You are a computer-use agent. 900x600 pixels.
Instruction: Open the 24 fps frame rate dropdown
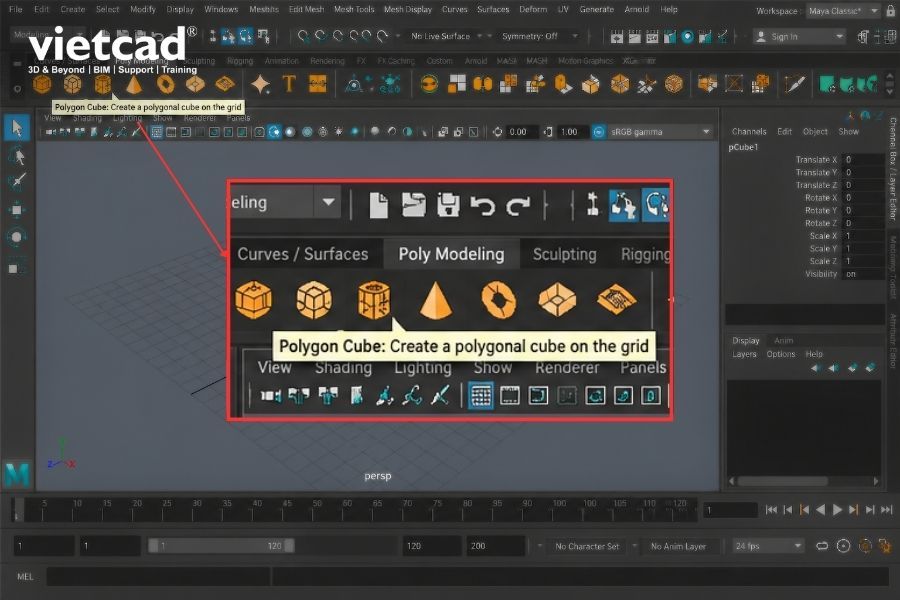(x=768, y=546)
